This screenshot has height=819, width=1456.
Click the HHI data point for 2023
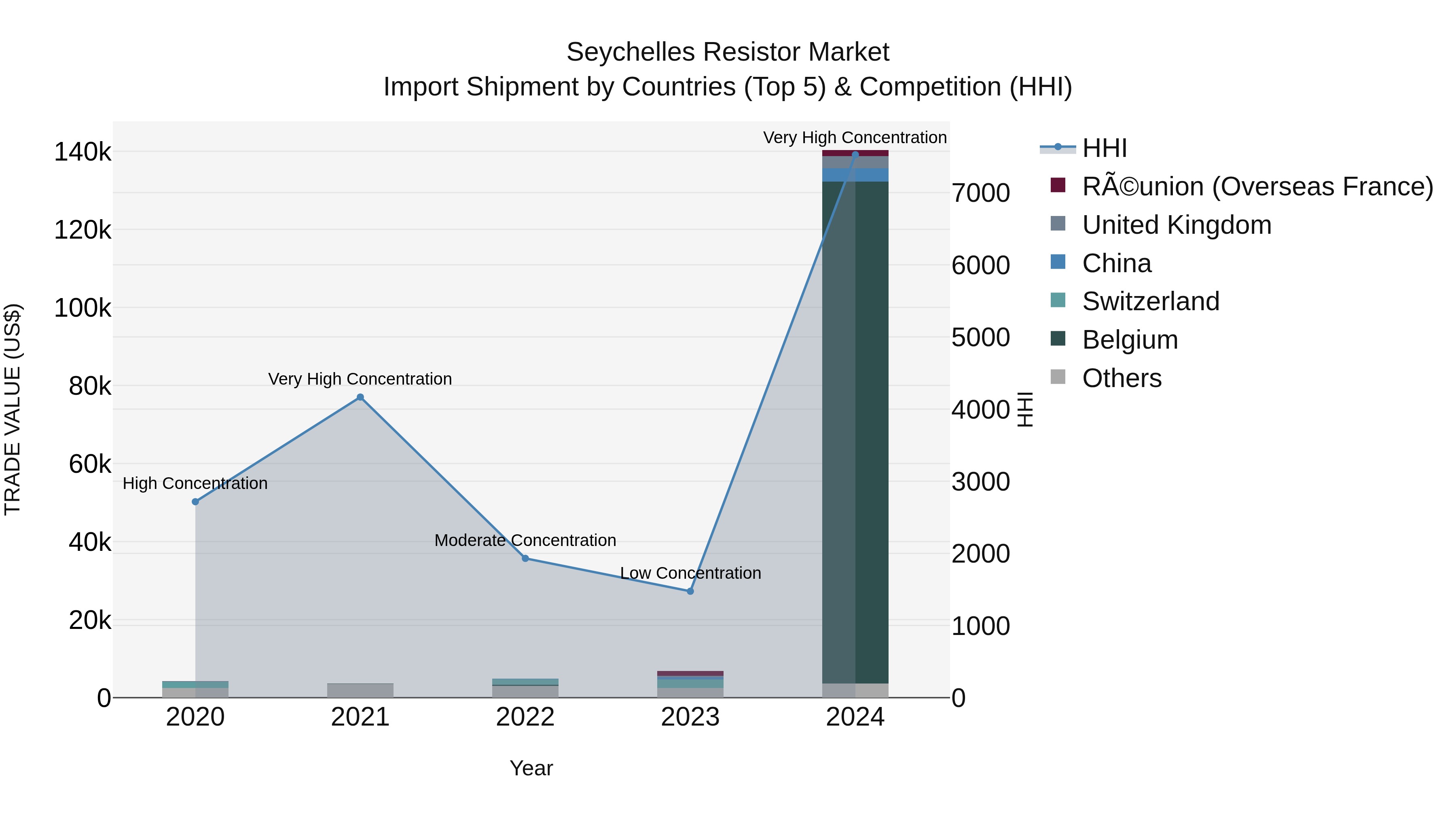[690, 591]
